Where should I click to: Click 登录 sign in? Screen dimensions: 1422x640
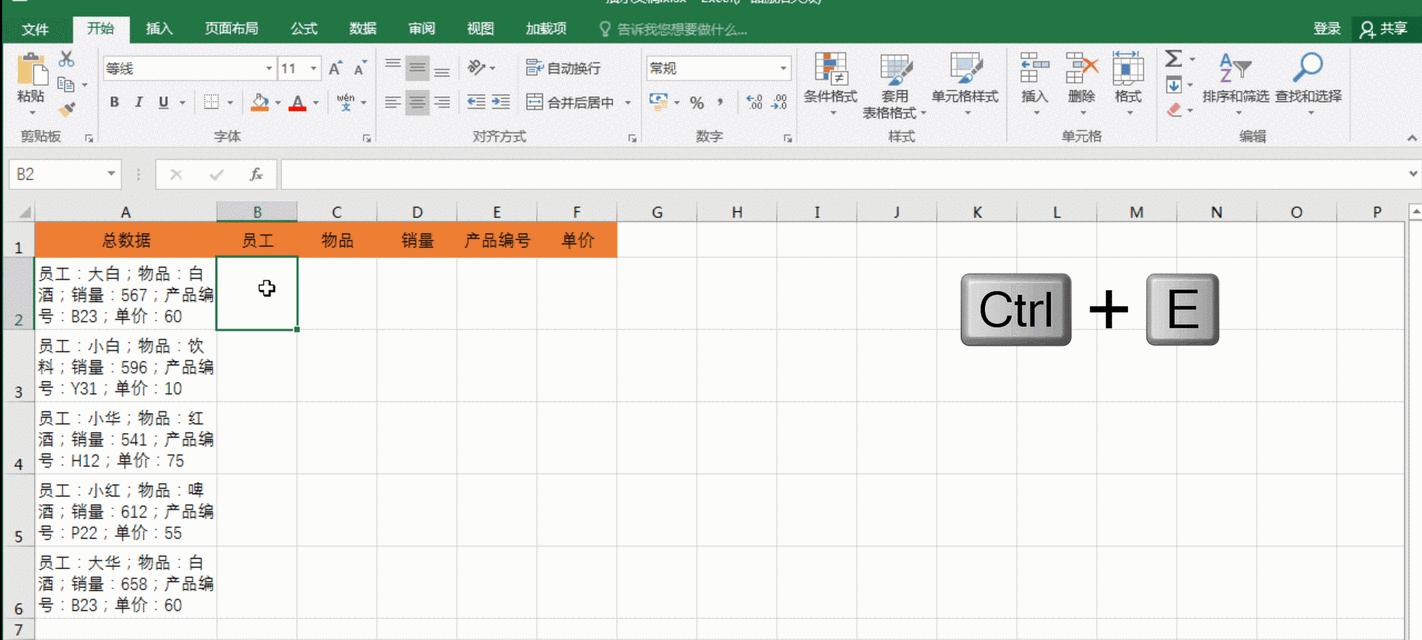(1327, 29)
